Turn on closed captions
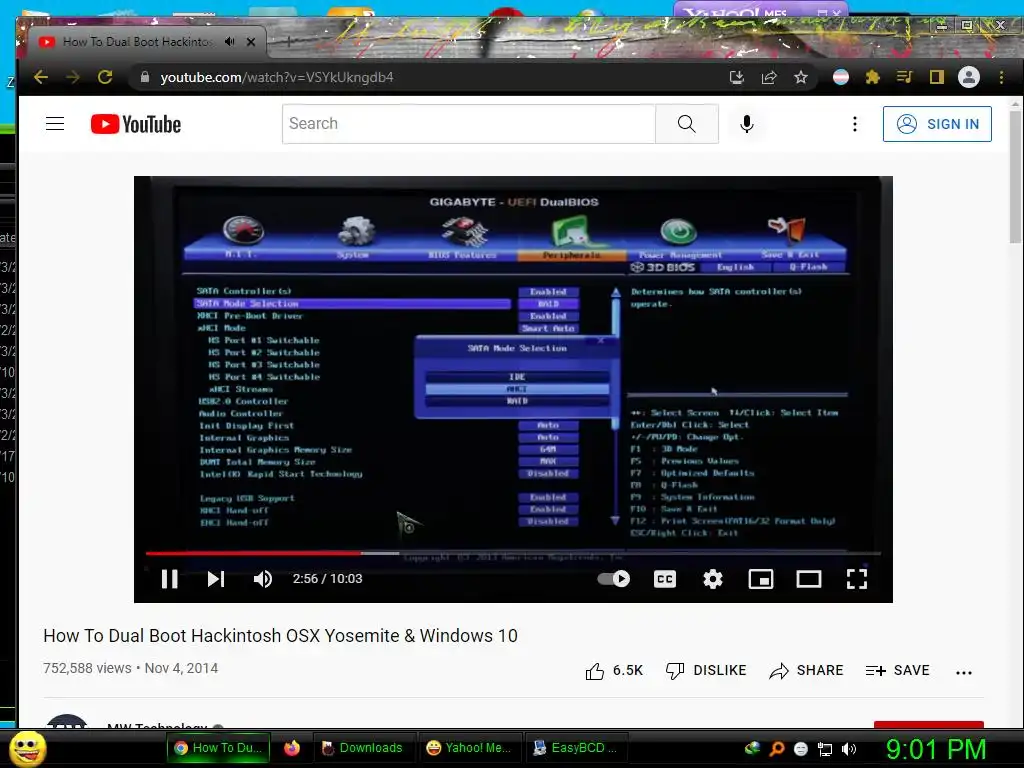The image size is (1024, 768). [665, 579]
